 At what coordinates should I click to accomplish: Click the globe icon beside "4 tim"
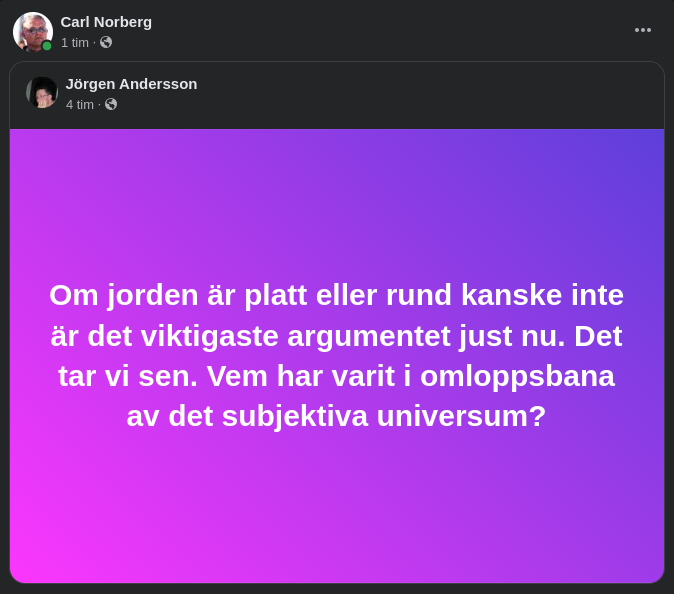coord(111,104)
